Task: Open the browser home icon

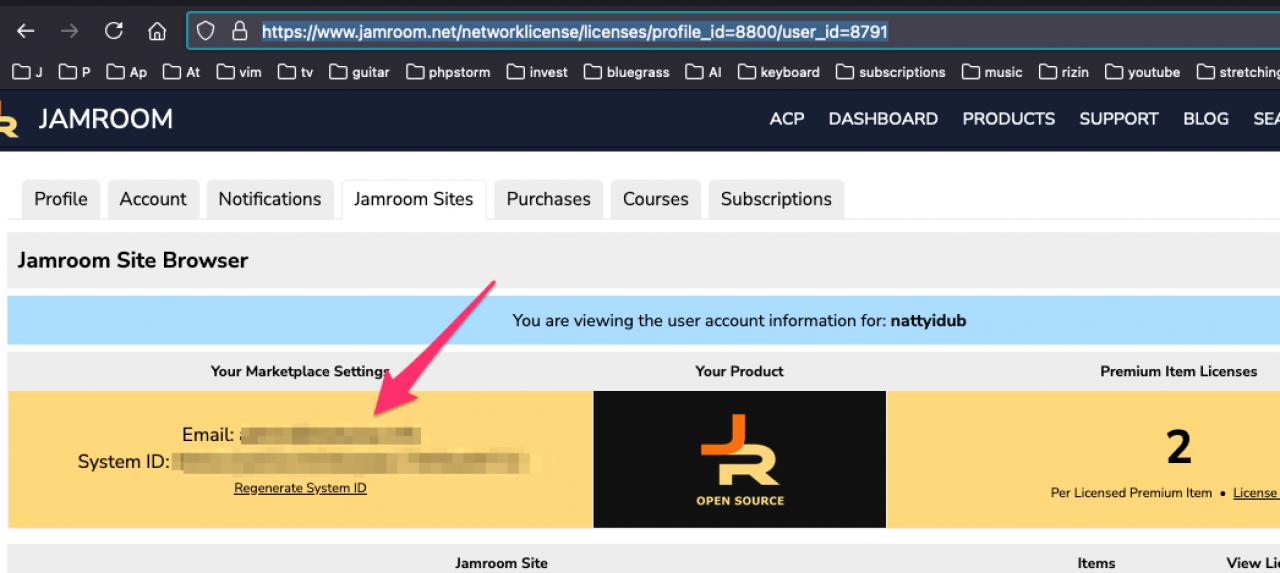Action: (157, 31)
